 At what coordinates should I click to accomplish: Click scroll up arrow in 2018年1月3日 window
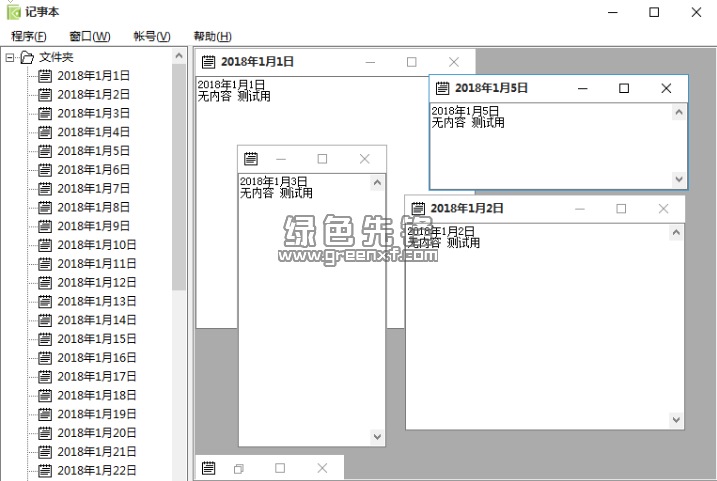(377, 183)
